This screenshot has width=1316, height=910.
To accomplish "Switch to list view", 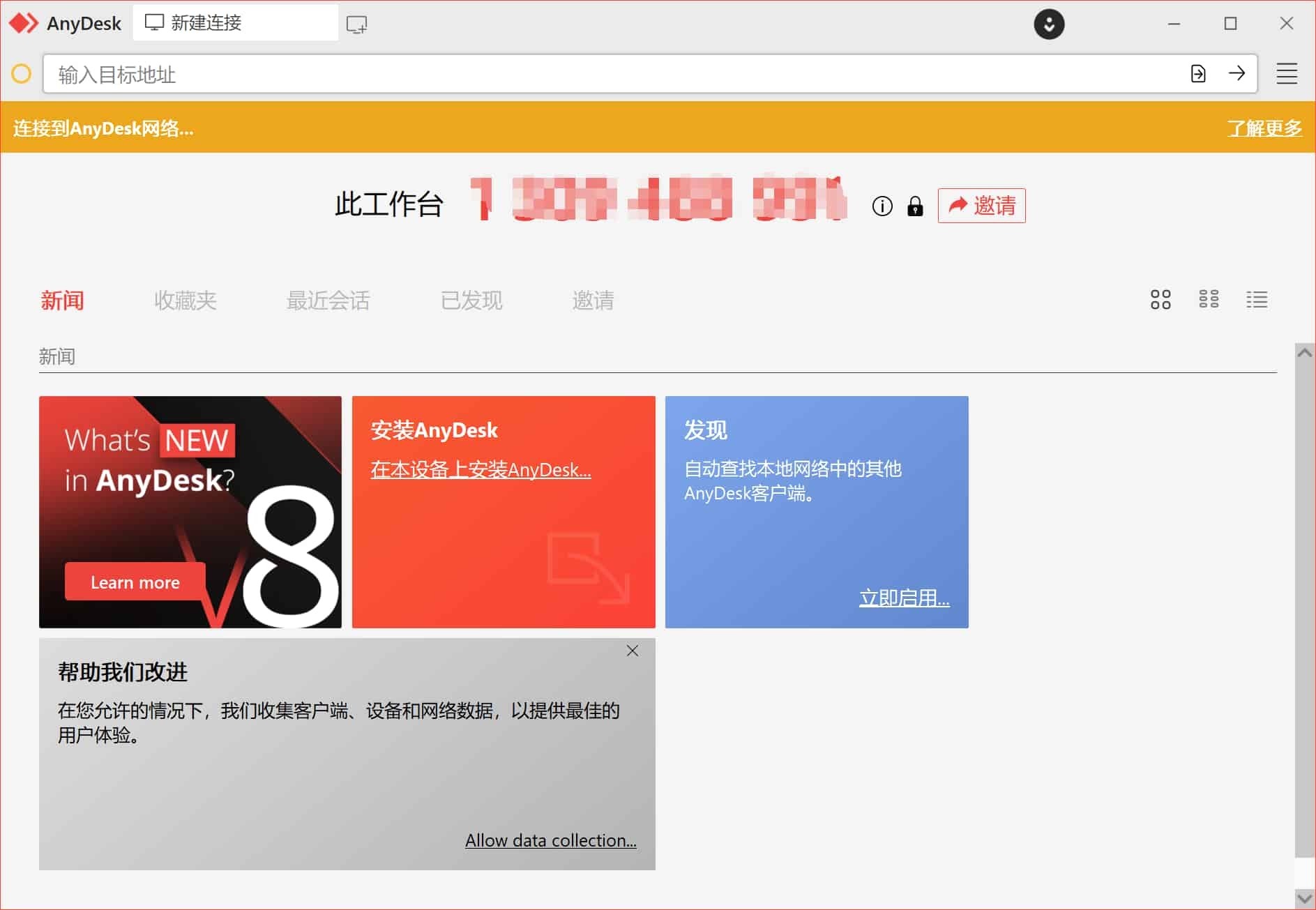I will 1257,300.
